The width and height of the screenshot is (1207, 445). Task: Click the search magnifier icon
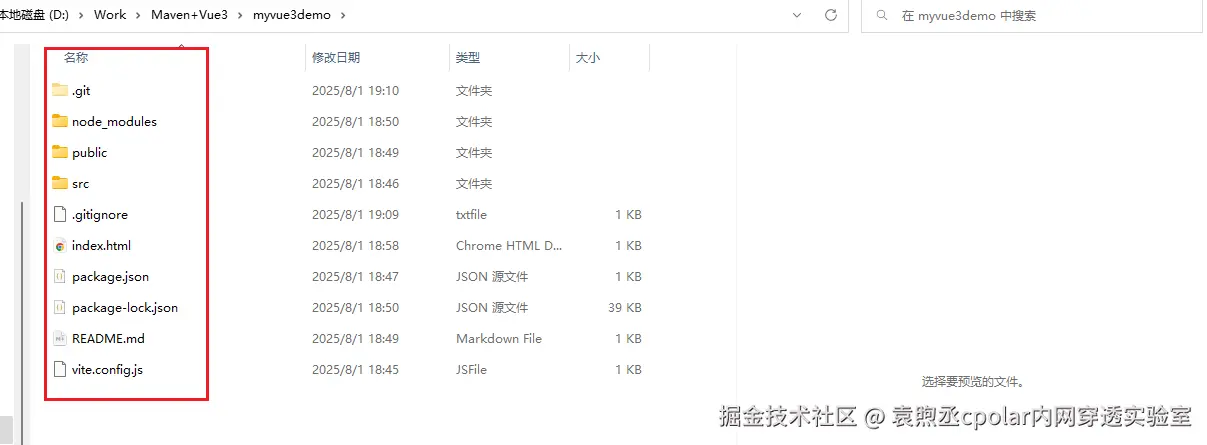(x=881, y=16)
